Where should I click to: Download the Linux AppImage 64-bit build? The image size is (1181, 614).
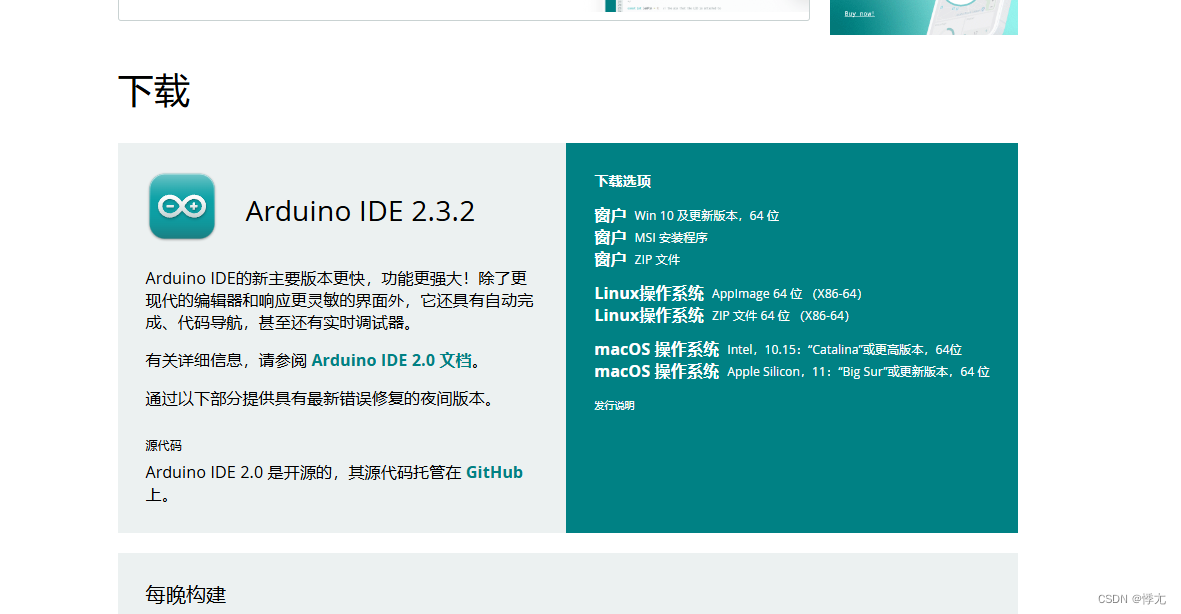(x=728, y=293)
